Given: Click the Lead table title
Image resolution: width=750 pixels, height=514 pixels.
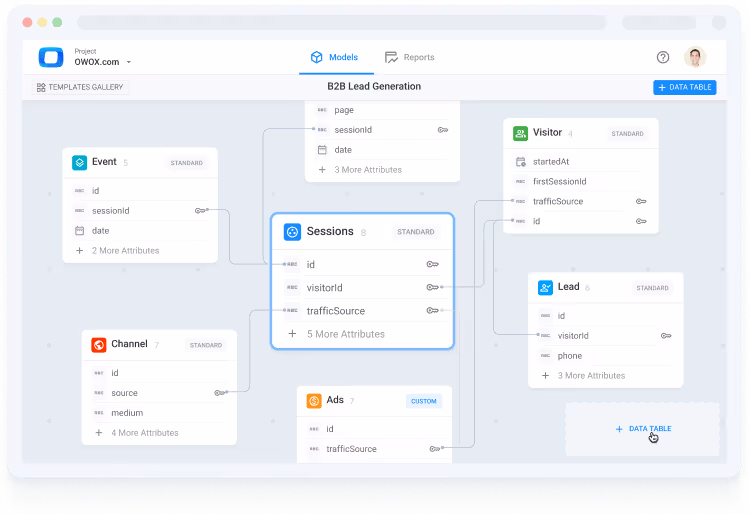Looking at the screenshot, I should point(568,286).
